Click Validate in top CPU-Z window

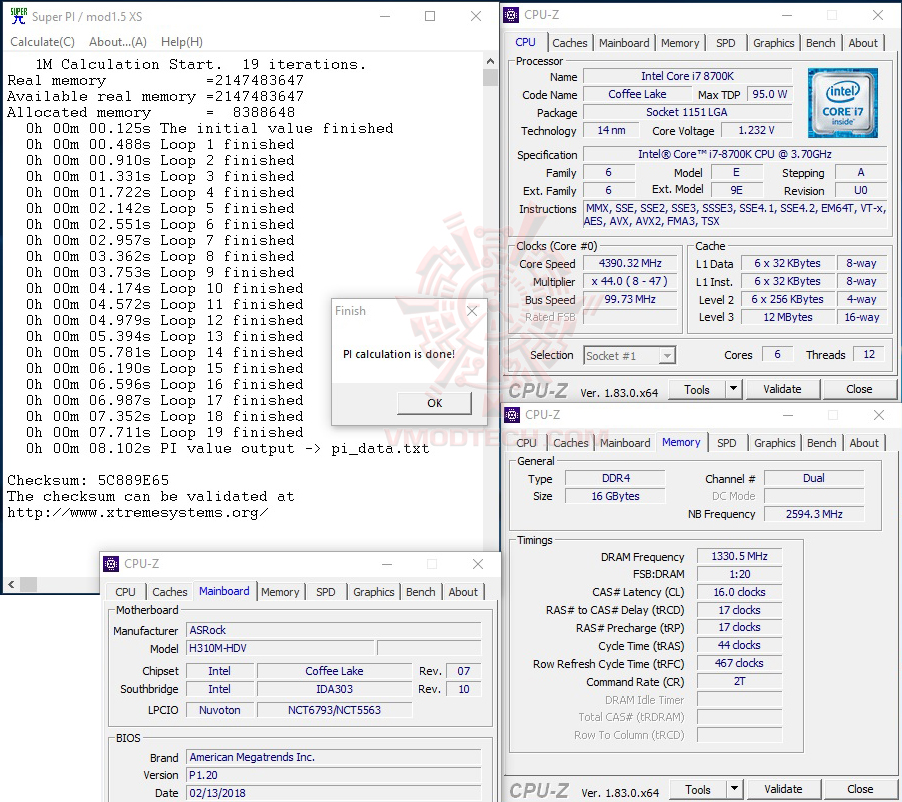point(782,389)
